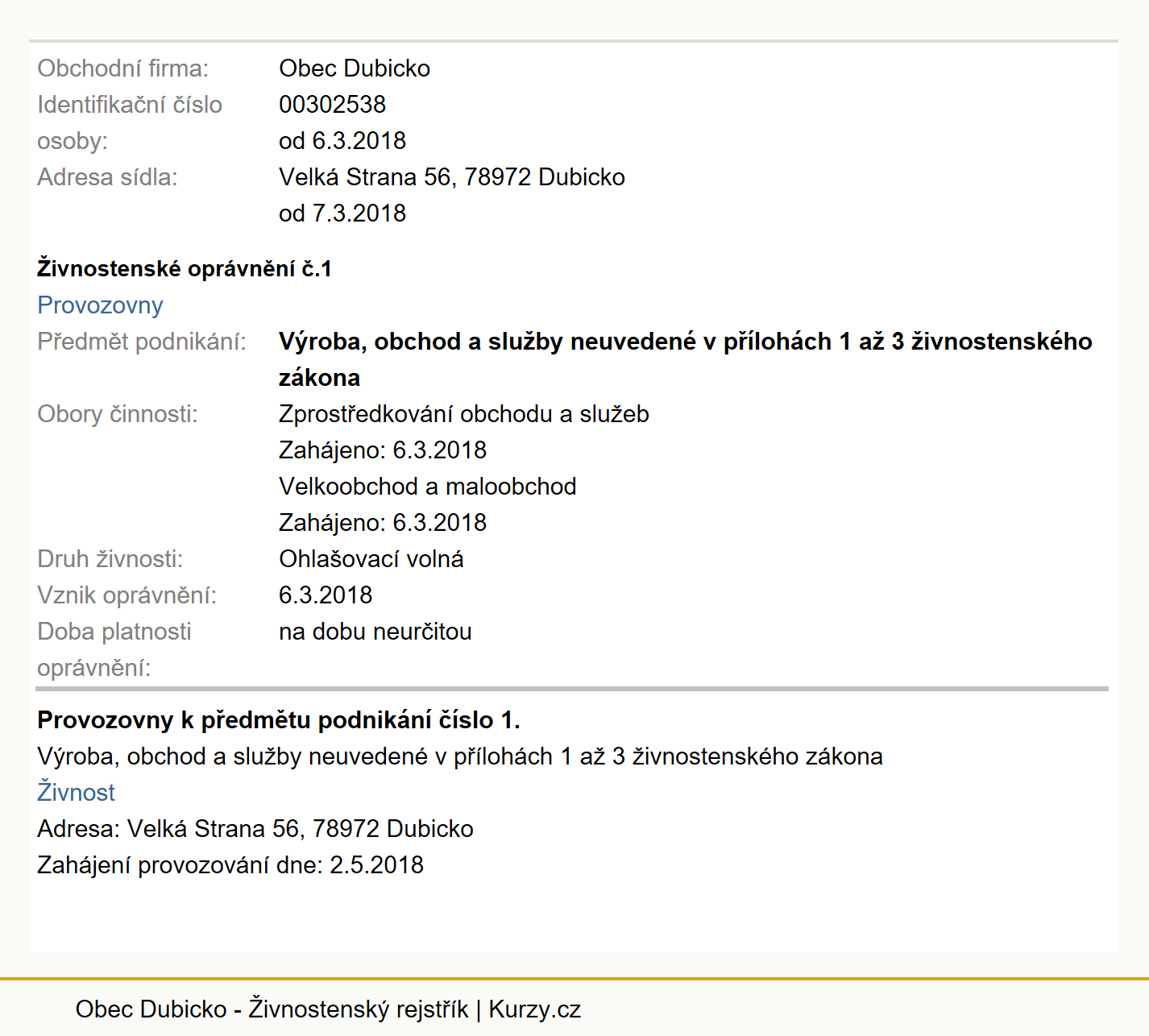Viewport: 1149px width, 1036px height.
Task: Click address Velká Strana 56, 78972 Dubicko value
Action: [x=452, y=177]
